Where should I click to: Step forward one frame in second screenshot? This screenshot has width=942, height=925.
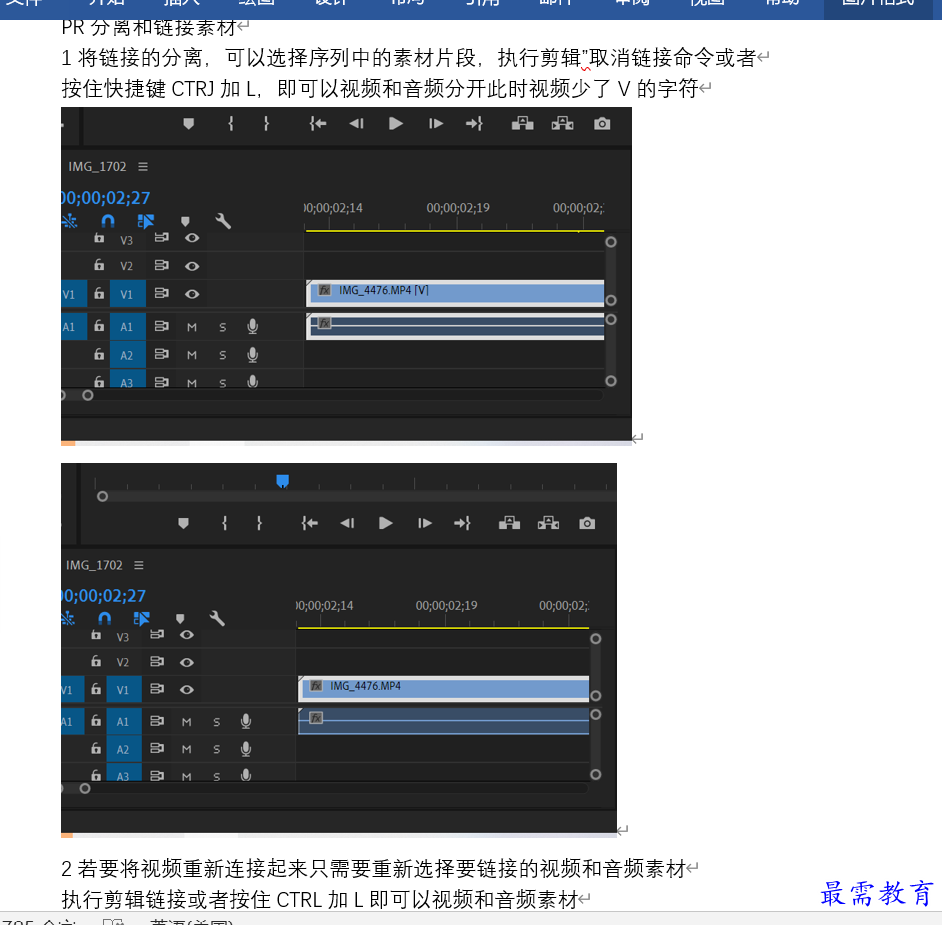point(424,523)
